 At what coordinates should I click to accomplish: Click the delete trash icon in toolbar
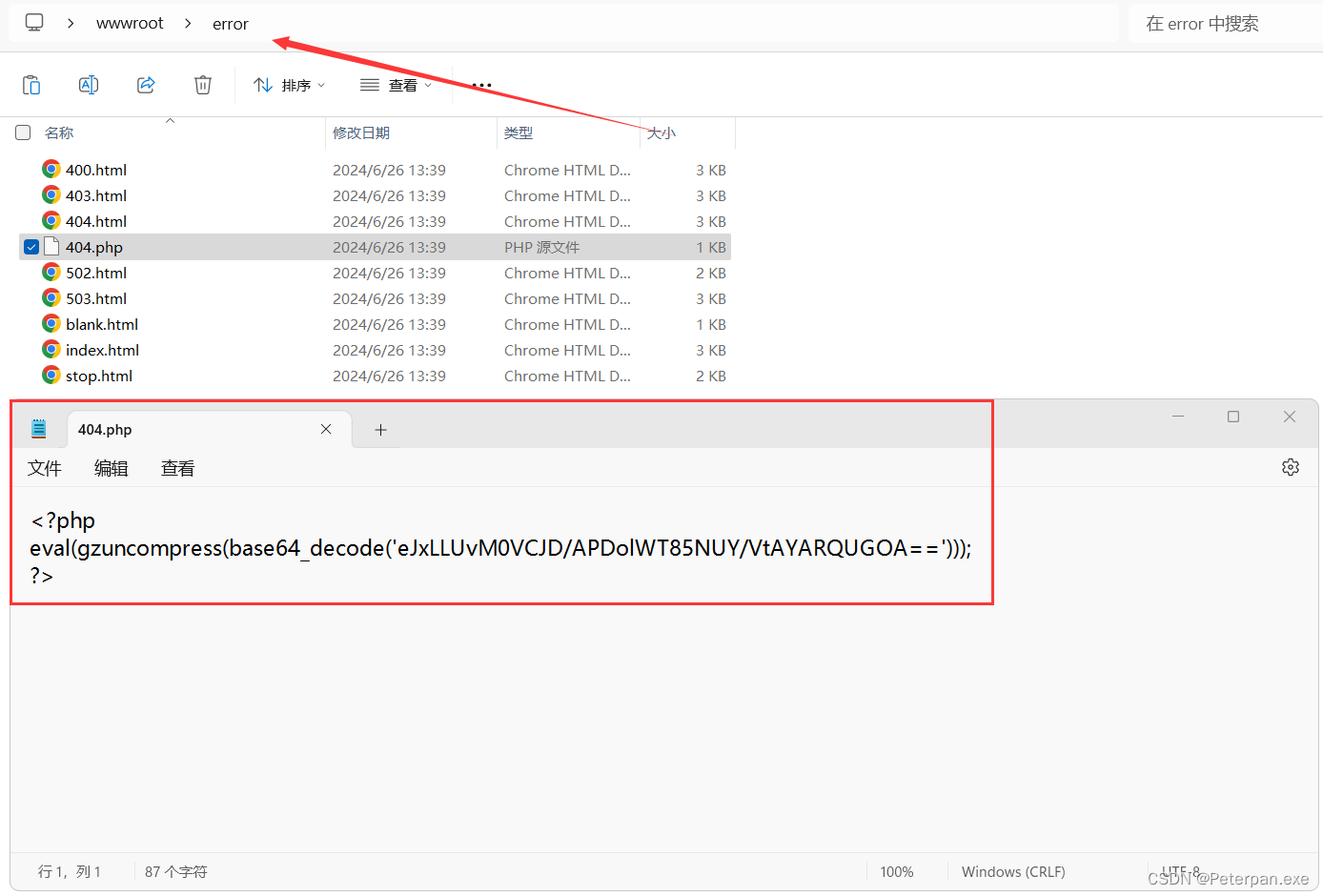(x=203, y=85)
